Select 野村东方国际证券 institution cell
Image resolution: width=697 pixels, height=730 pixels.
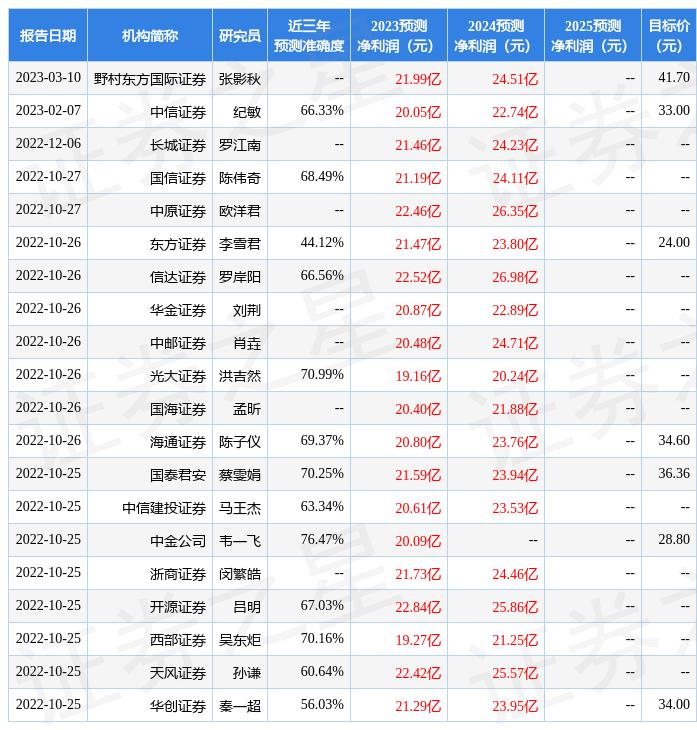point(150,79)
